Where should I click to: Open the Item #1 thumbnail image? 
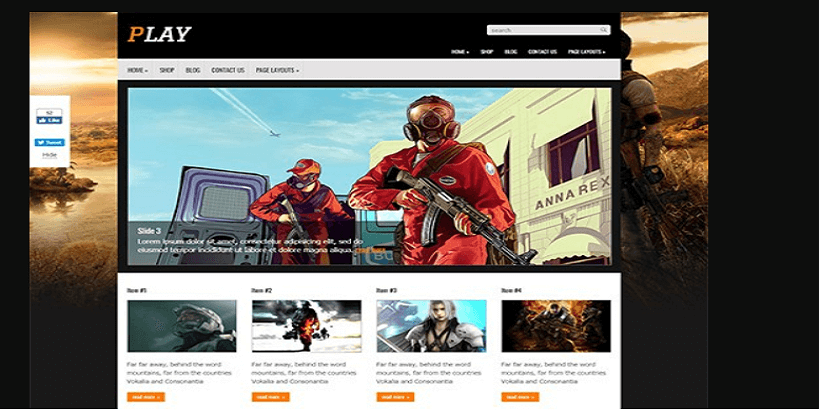point(181,326)
